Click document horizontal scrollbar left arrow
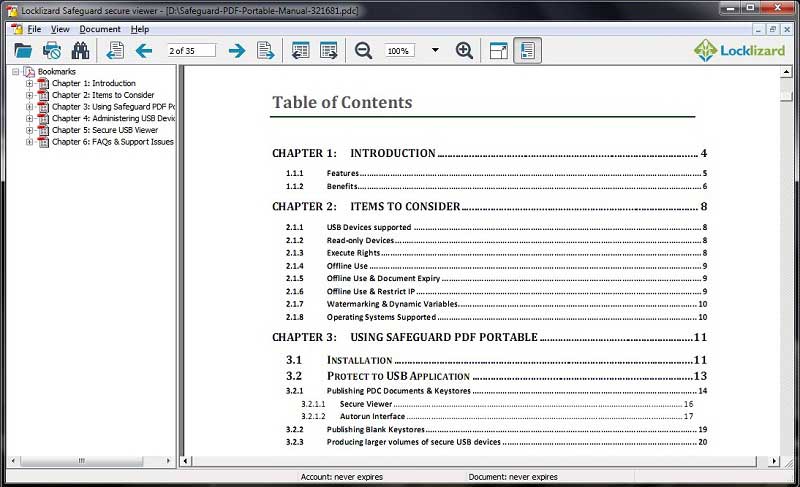800x487 pixels. point(185,461)
